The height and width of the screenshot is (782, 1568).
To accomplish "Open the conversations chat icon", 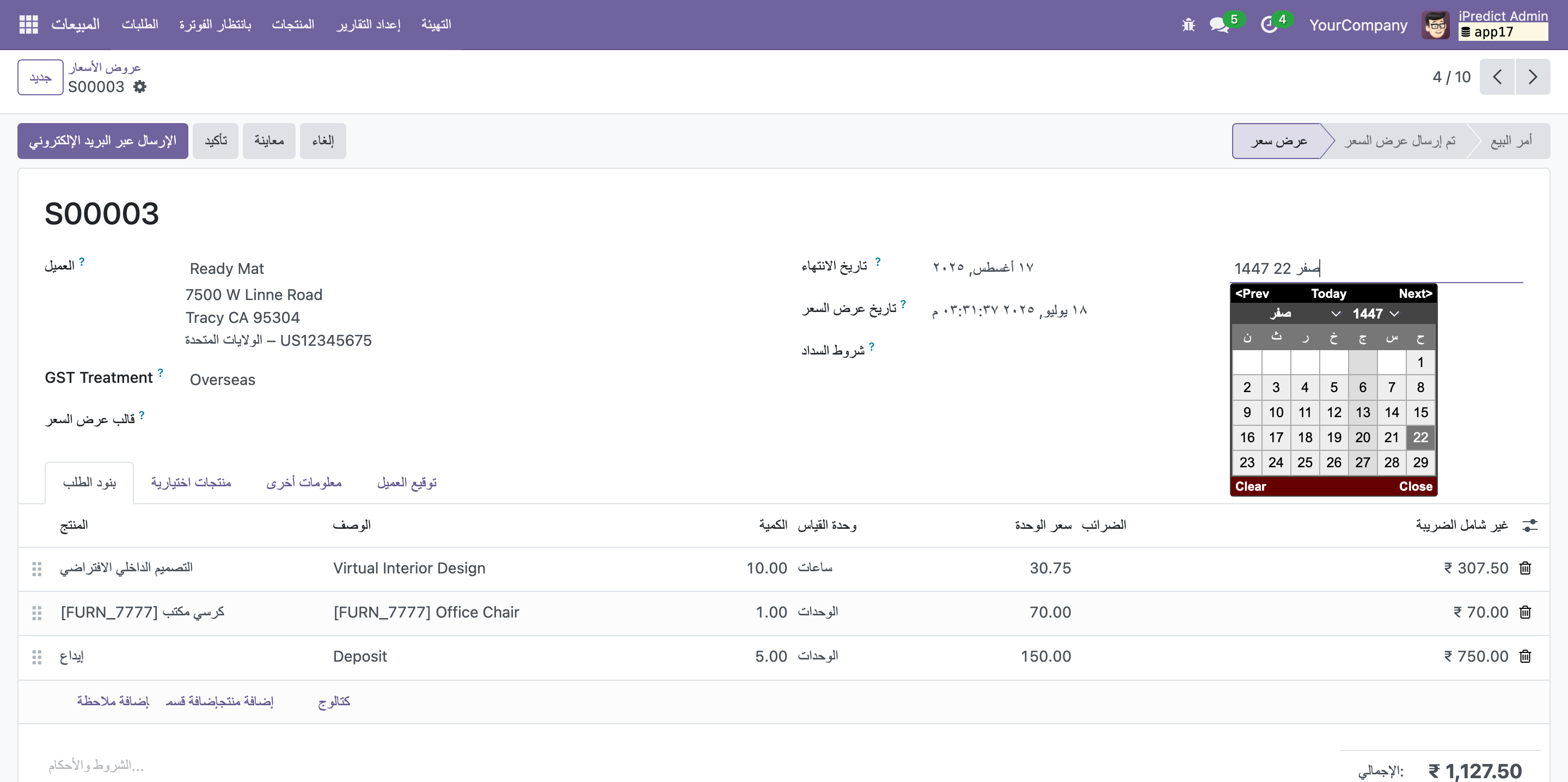I will (1218, 25).
